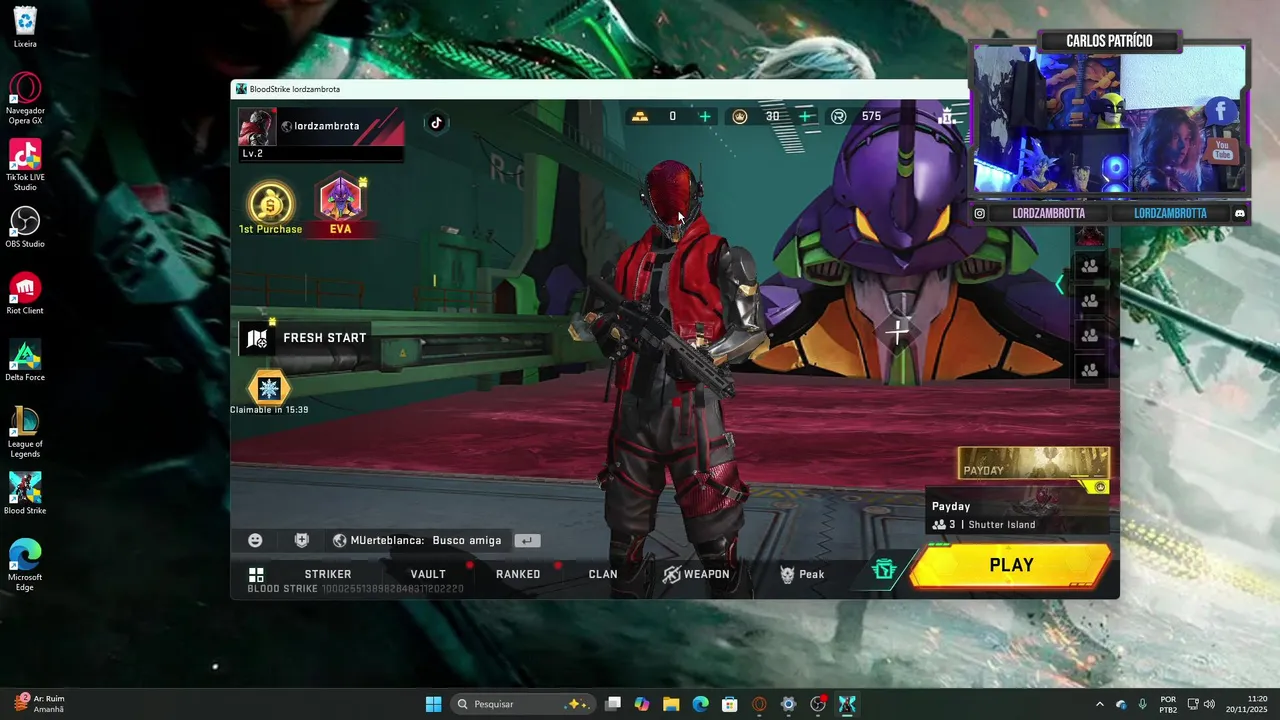Launch Microsoft Edge from the desktop

tap(25, 565)
